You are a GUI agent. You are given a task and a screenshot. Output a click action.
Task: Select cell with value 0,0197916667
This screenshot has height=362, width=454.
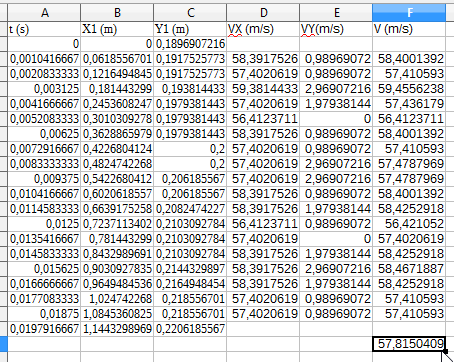pos(44,329)
